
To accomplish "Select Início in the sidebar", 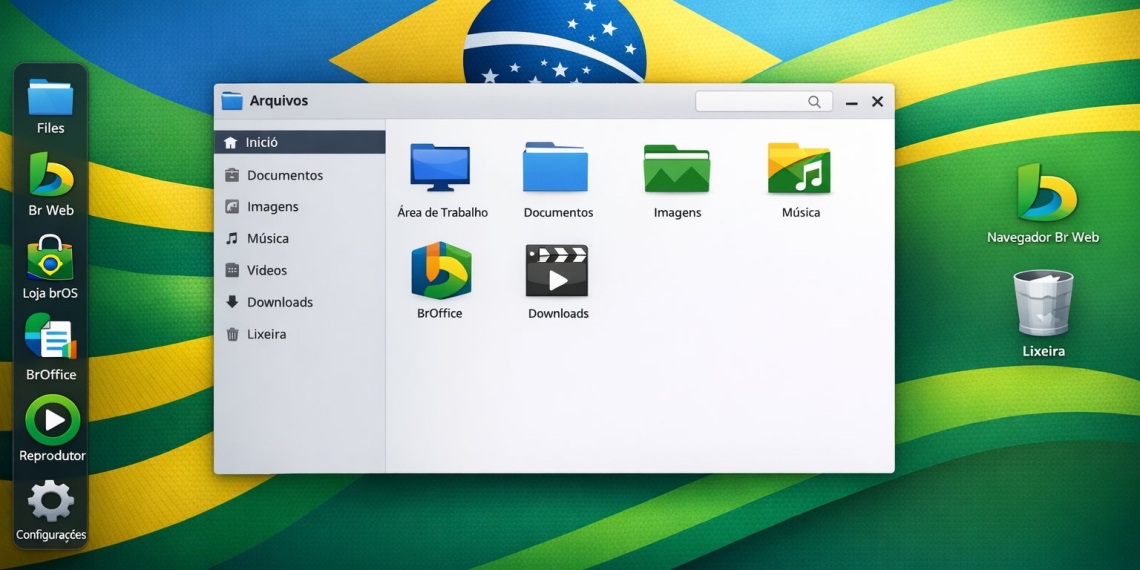I will pos(300,142).
